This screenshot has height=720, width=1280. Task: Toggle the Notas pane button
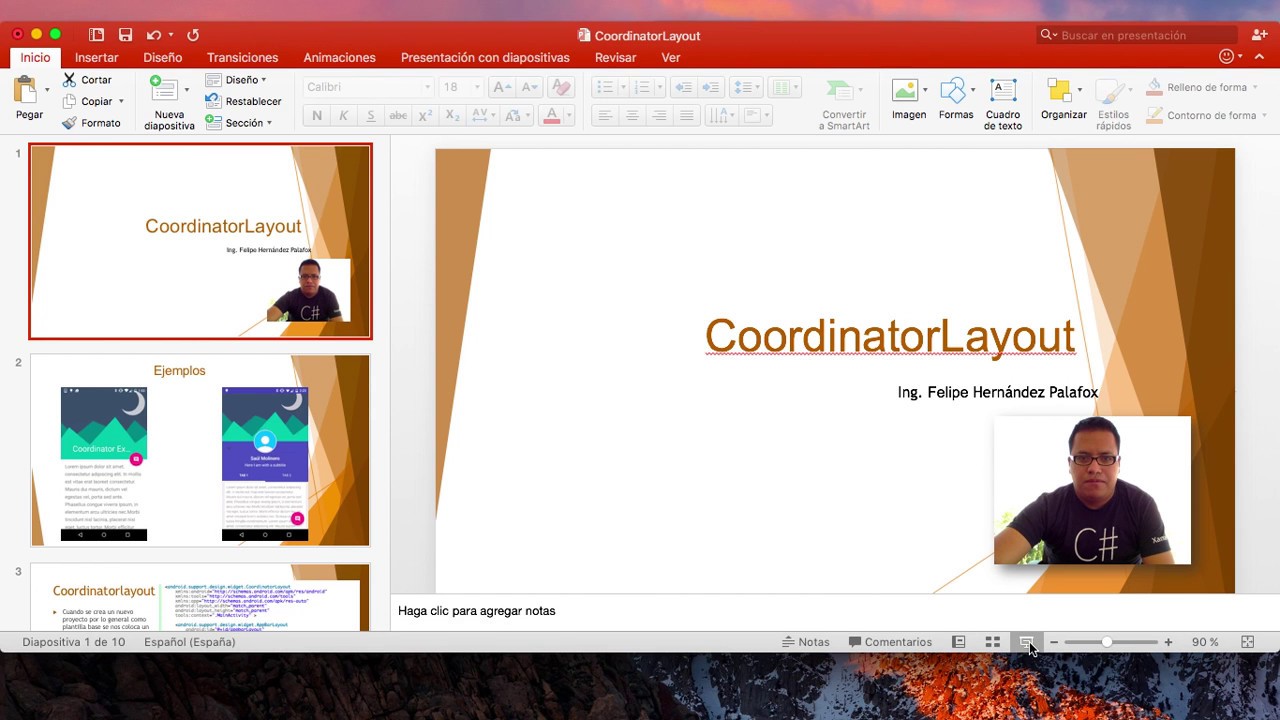point(806,642)
